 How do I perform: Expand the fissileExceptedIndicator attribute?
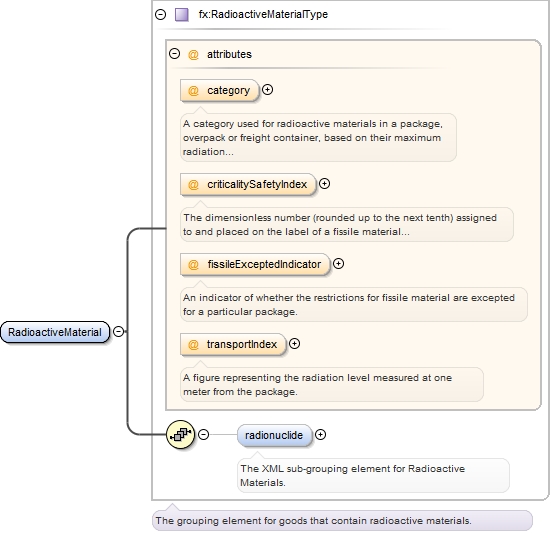click(338, 263)
